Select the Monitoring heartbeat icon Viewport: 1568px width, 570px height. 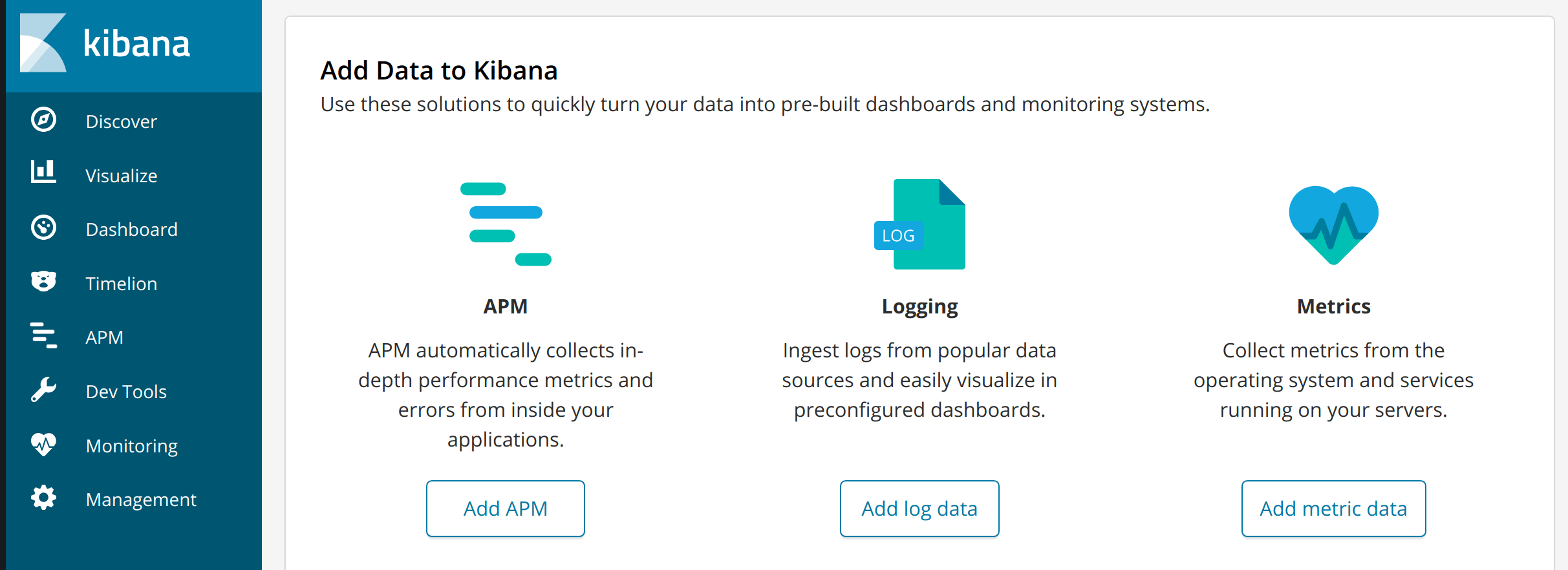pyautogui.click(x=43, y=445)
